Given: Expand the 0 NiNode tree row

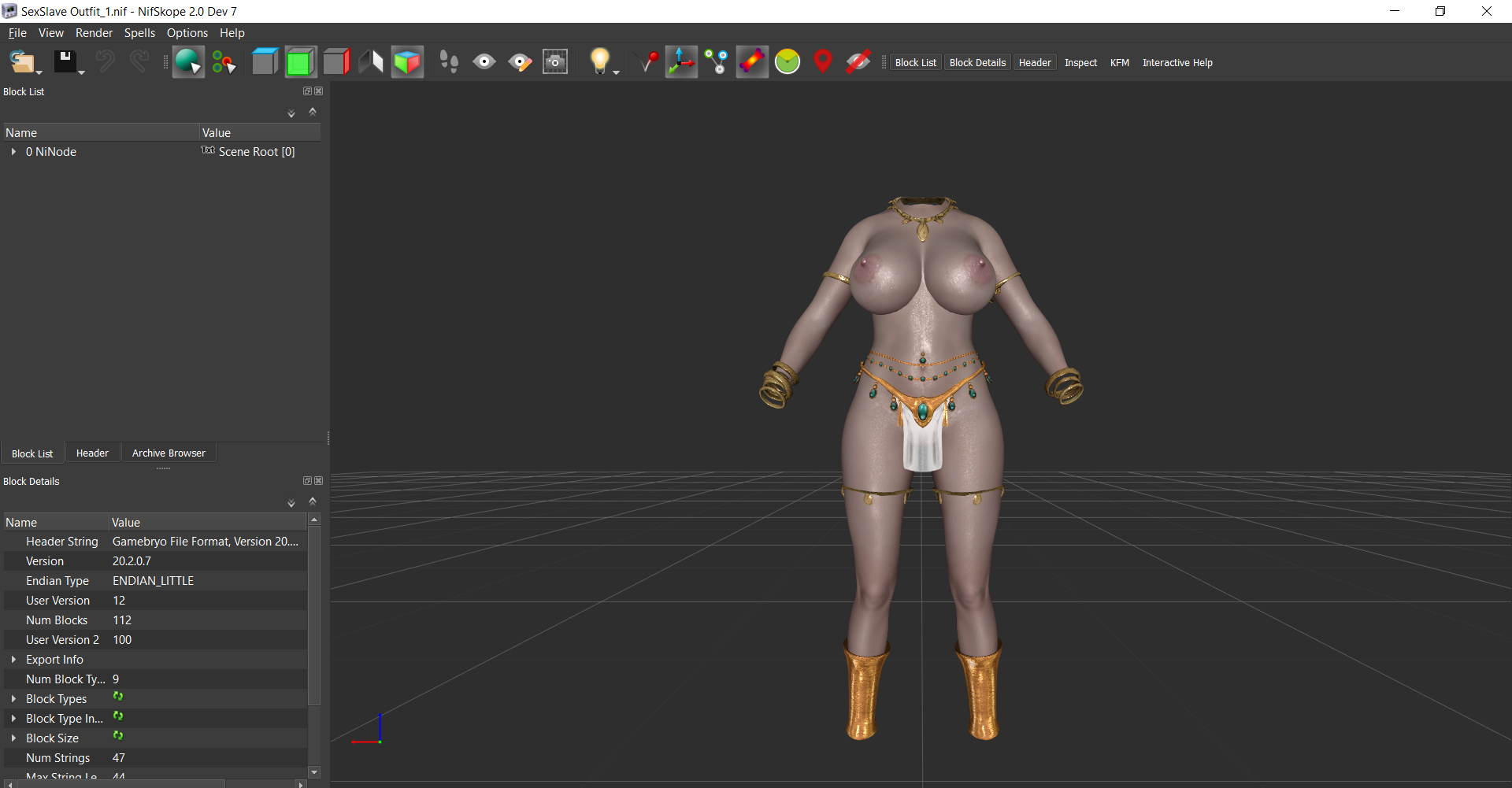Looking at the screenshot, I should 13,152.
